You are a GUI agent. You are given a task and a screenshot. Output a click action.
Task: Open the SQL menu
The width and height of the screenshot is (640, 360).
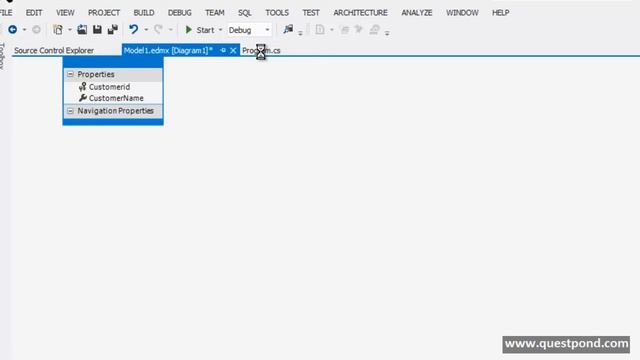245,13
